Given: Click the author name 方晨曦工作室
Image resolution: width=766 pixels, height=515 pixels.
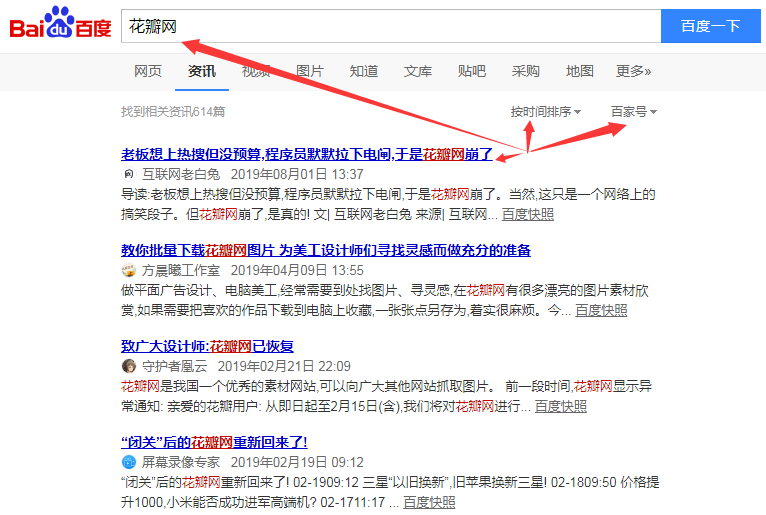Looking at the screenshot, I should coord(181,270).
